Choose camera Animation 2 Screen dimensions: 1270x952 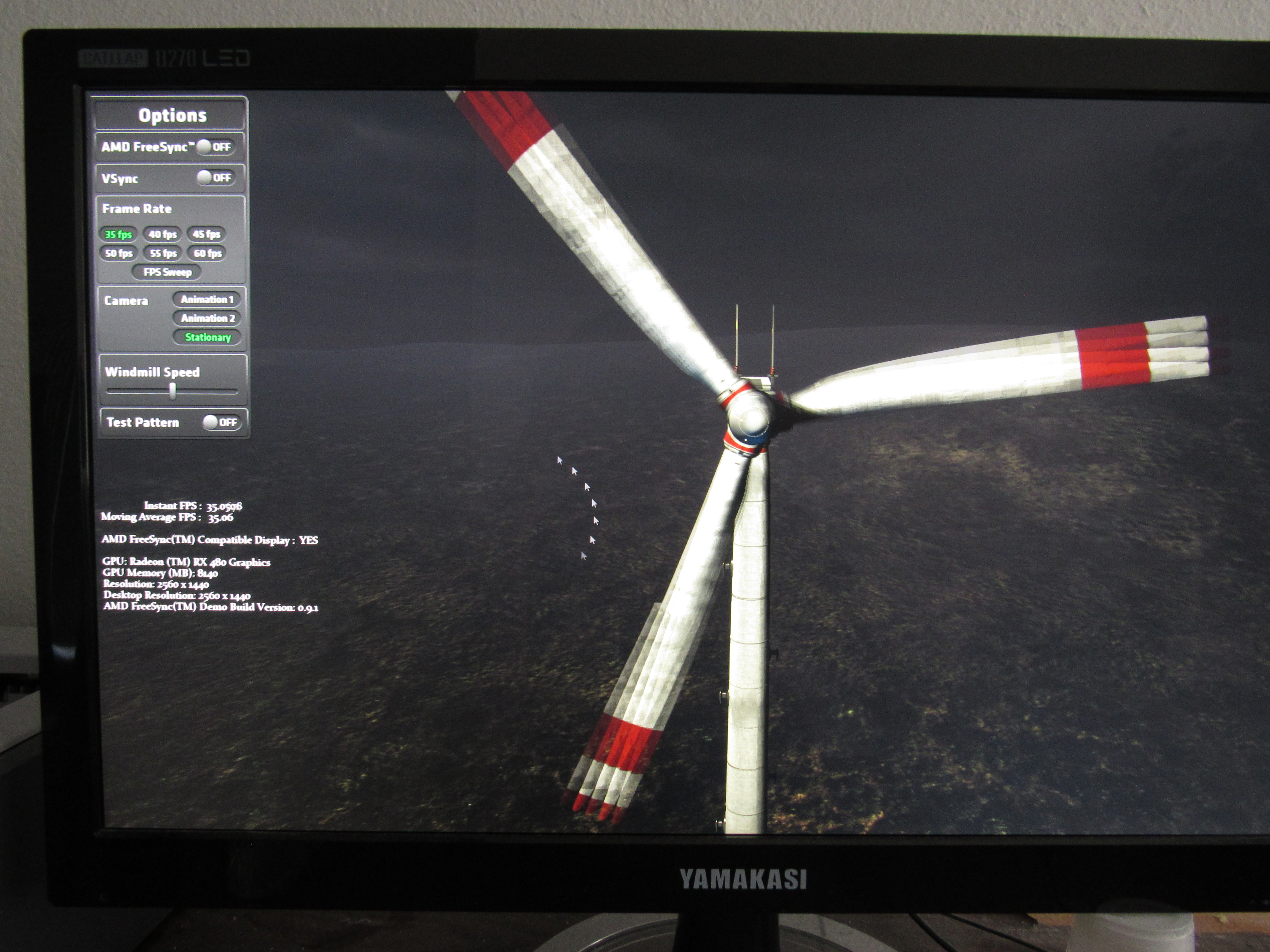coord(207,318)
